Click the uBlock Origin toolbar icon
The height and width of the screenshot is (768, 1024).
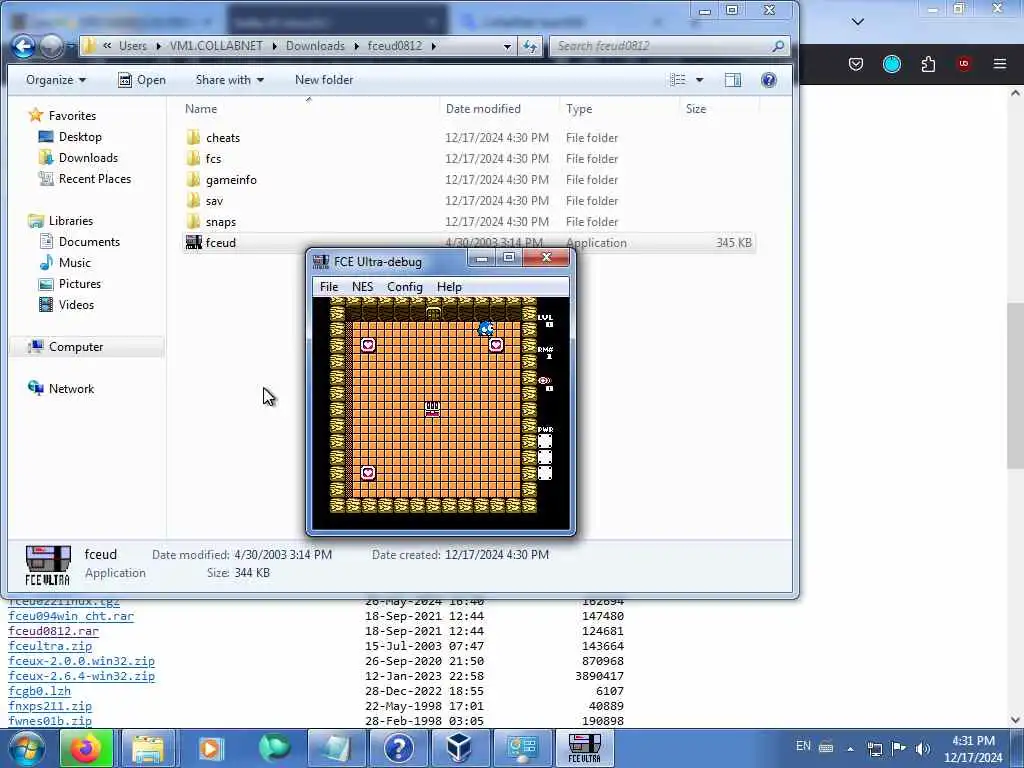tap(964, 64)
